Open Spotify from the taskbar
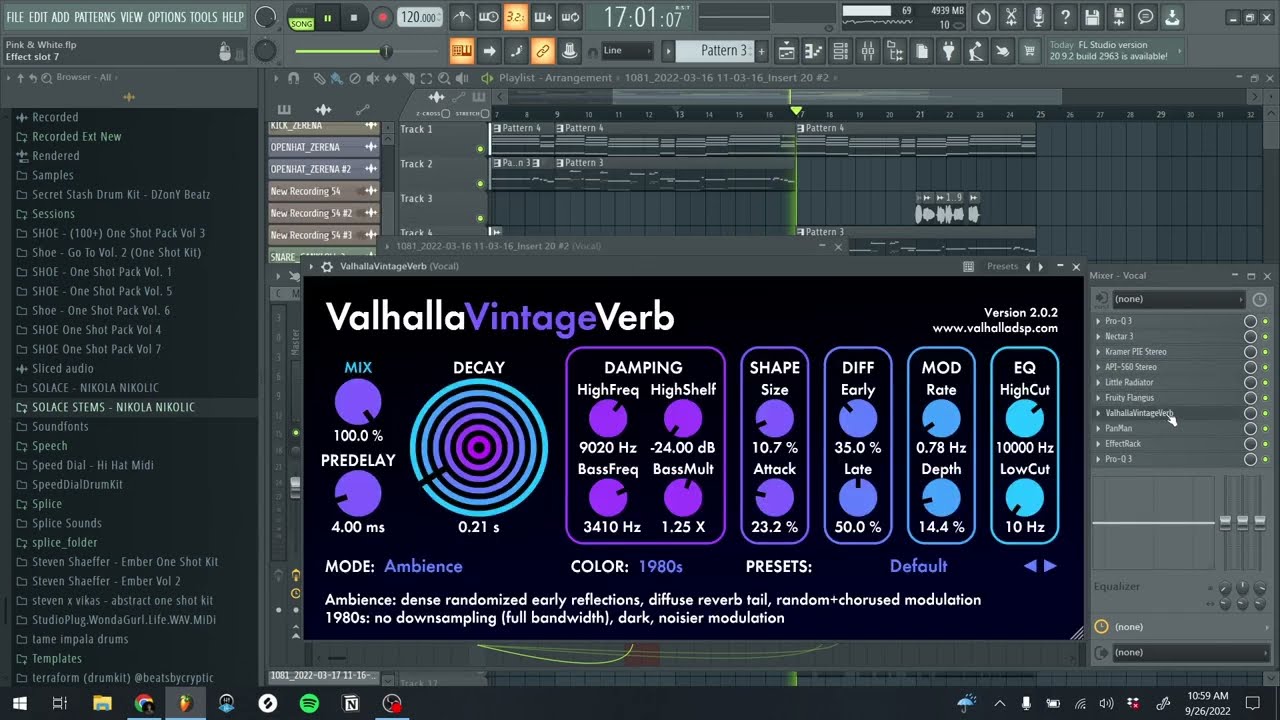 point(309,704)
